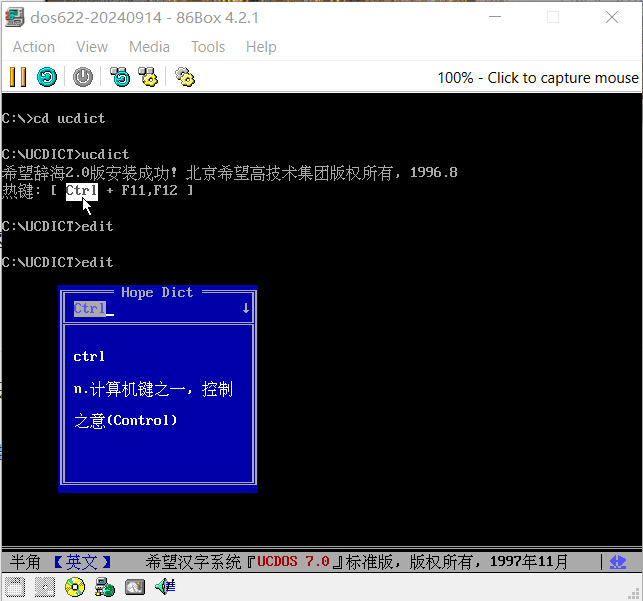Click highlighted Ctrl word in hotkey line
643x601 pixels.
pos(82,191)
